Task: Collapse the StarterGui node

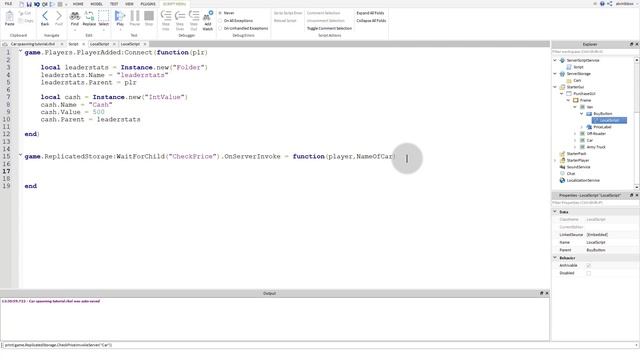Action: click(555, 87)
